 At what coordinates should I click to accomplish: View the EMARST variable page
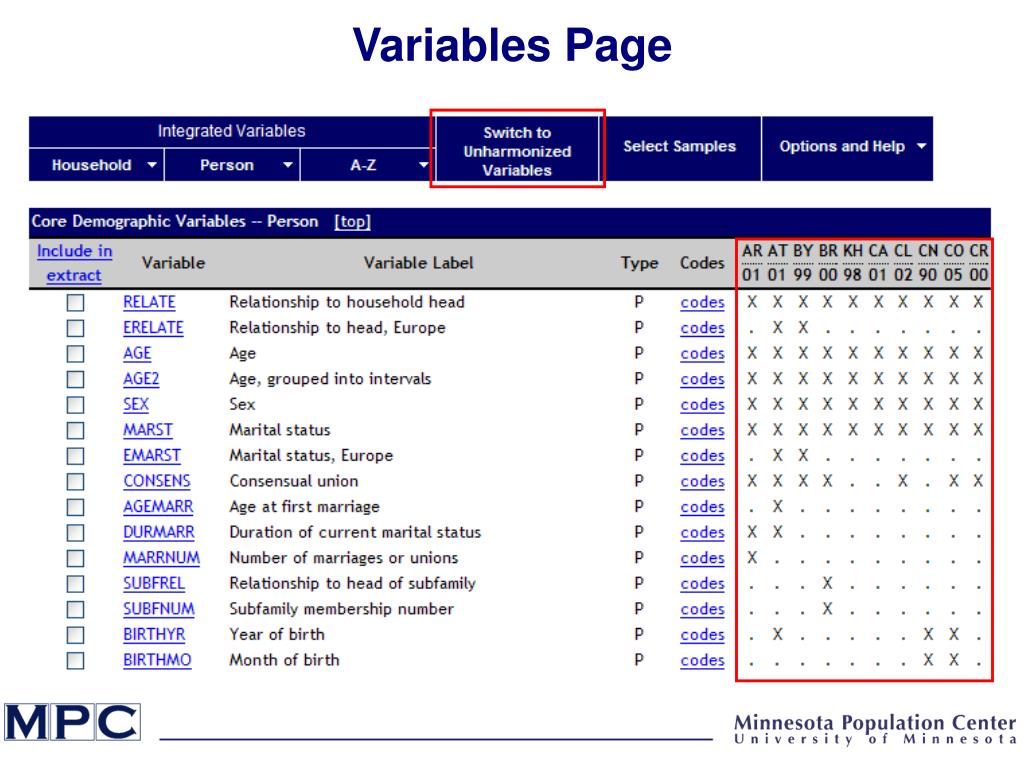pos(152,456)
